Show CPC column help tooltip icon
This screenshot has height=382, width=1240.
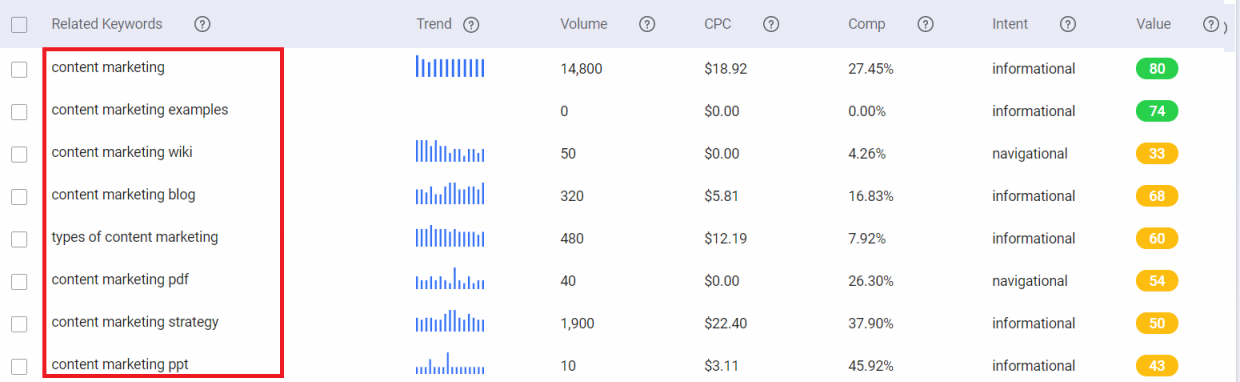(x=771, y=24)
